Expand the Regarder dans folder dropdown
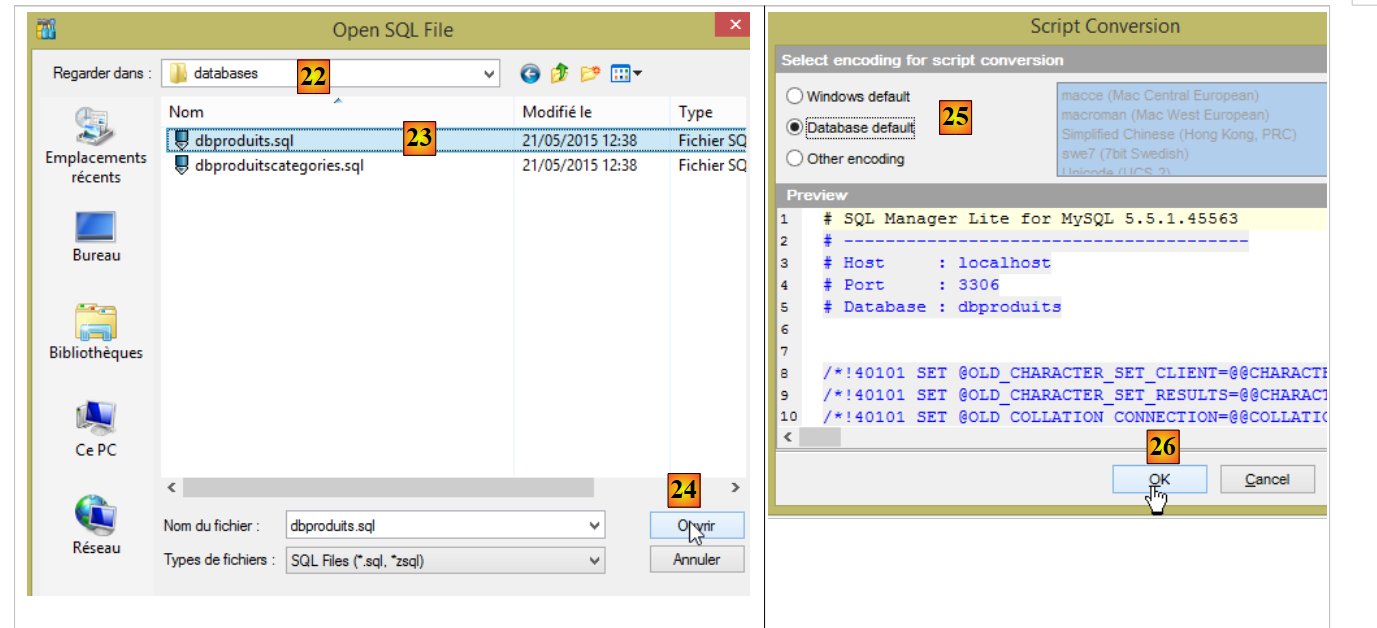Viewport: 1377px width, 628px height. 489,73
